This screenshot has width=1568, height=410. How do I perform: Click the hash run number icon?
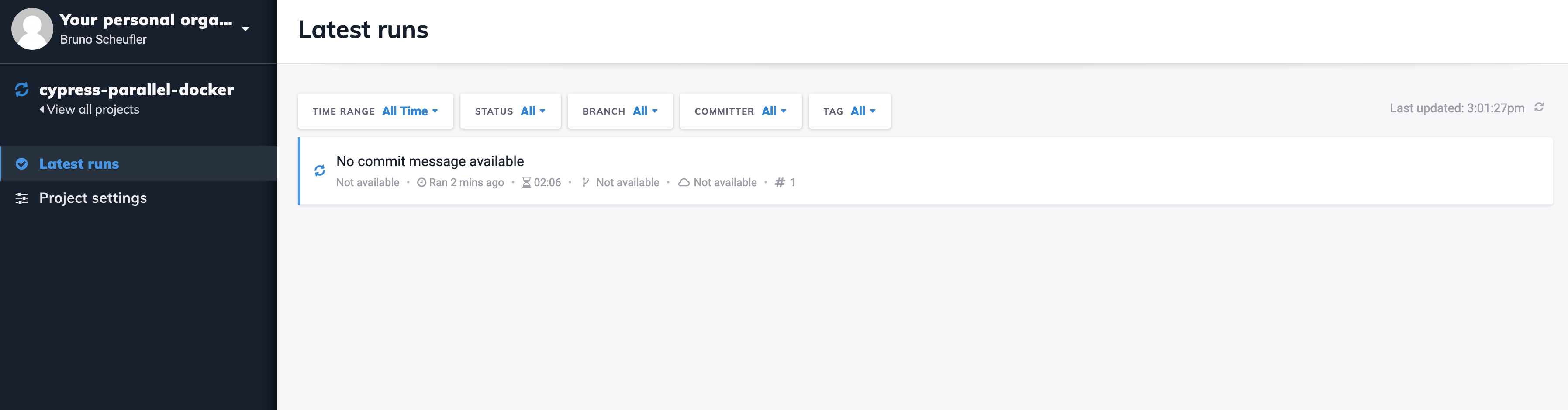point(780,183)
